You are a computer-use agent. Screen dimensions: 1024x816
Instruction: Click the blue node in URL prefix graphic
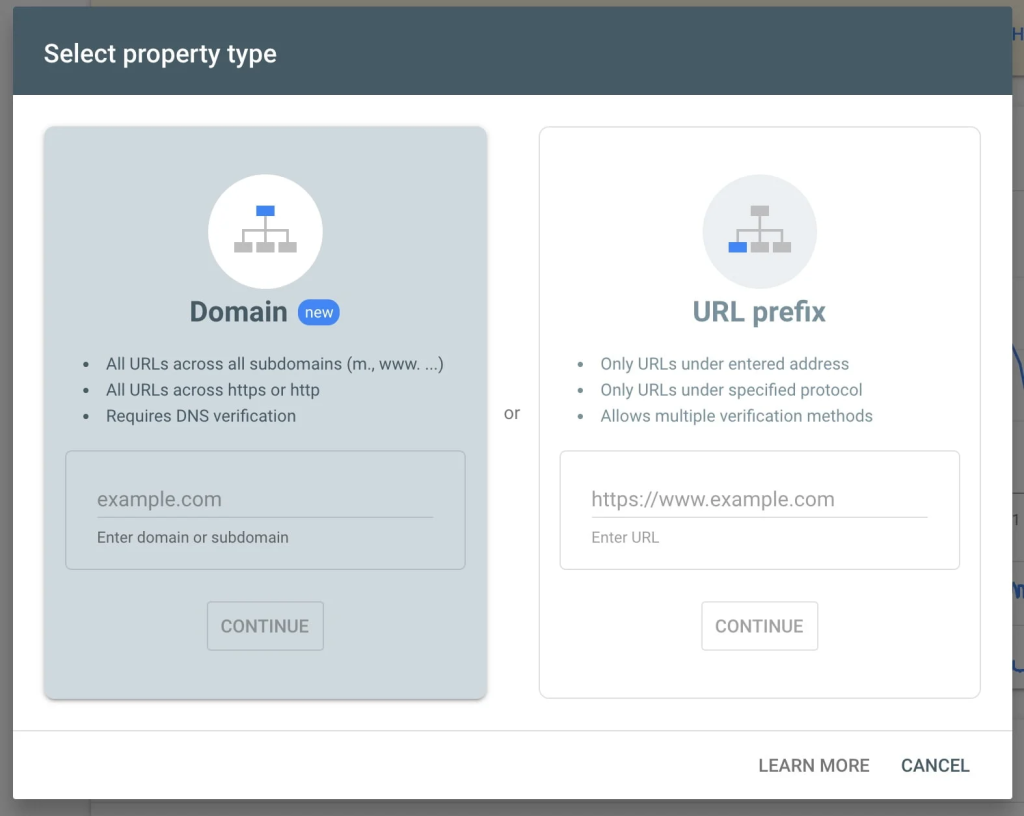click(x=737, y=247)
